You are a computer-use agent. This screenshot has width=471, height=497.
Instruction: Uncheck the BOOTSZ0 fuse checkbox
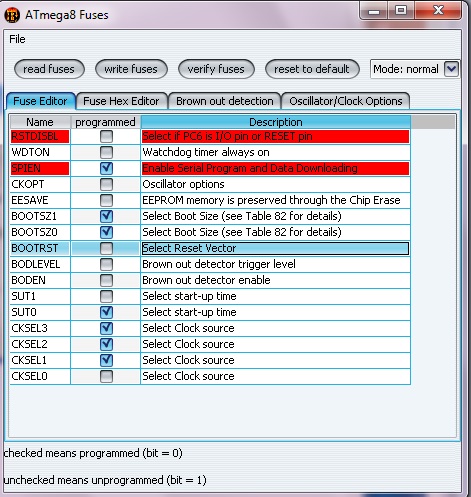(x=106, y=232)
